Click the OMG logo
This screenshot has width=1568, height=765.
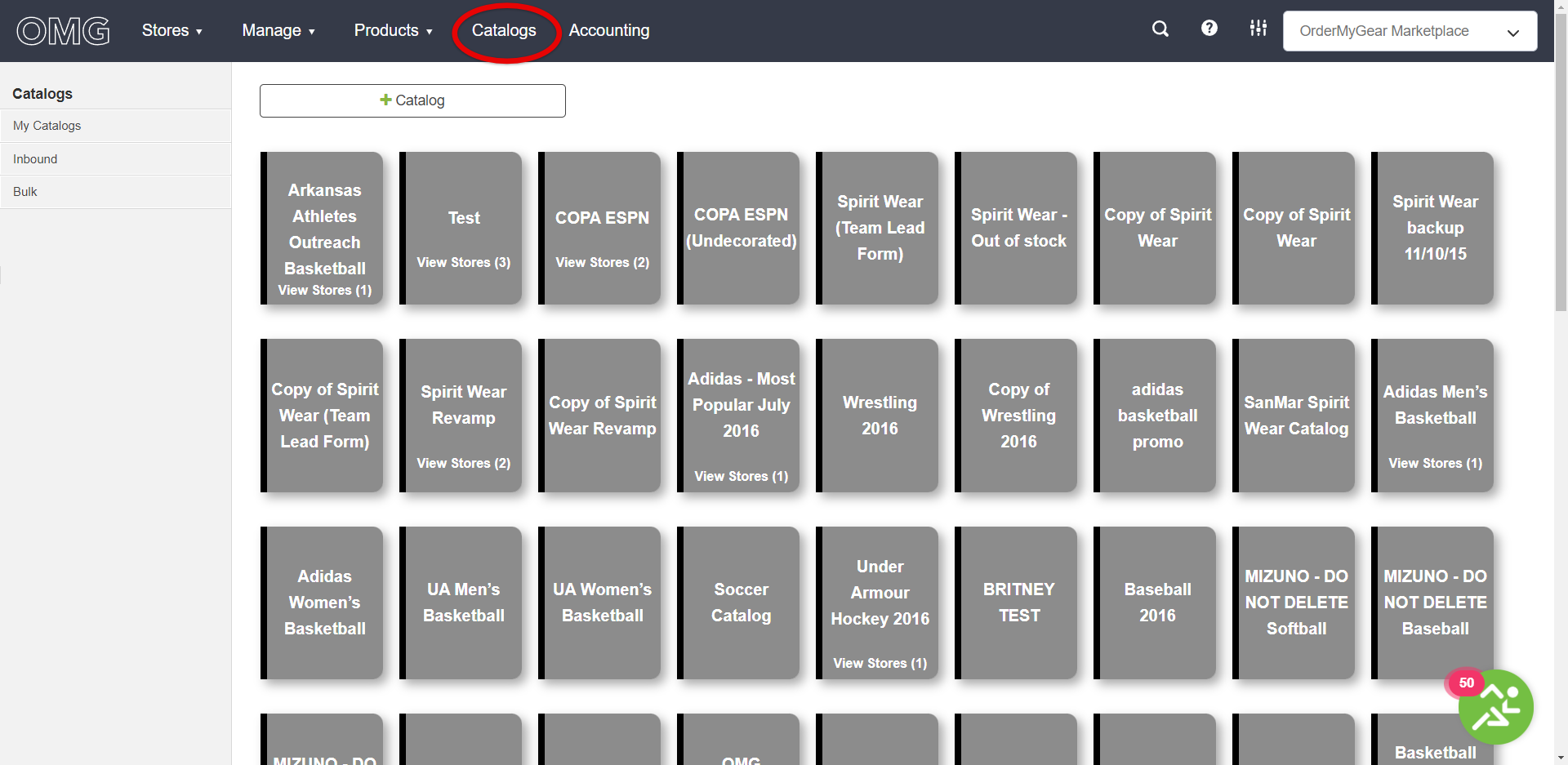click(63, 31)
